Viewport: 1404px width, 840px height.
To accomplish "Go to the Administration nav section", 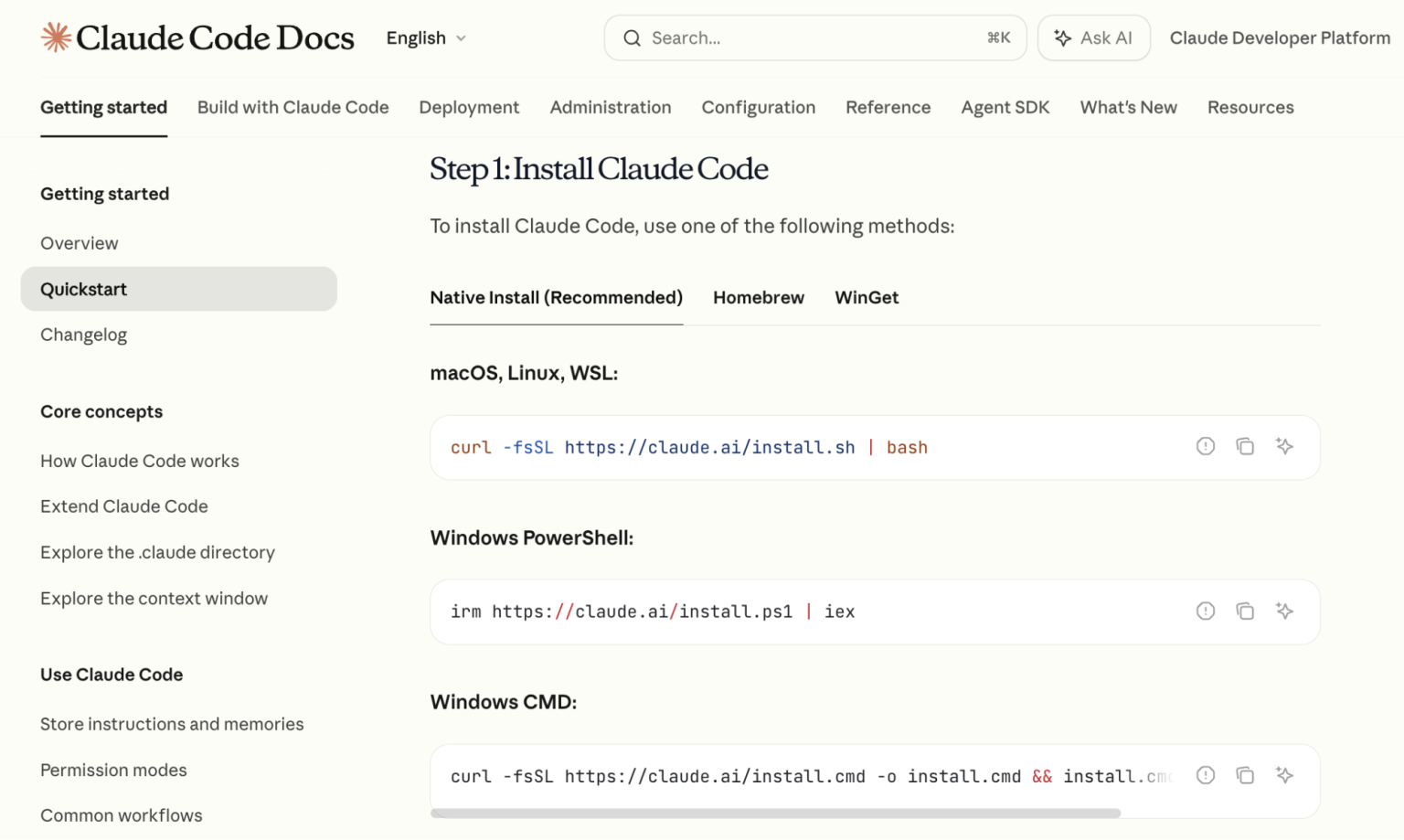I will 611,108.
